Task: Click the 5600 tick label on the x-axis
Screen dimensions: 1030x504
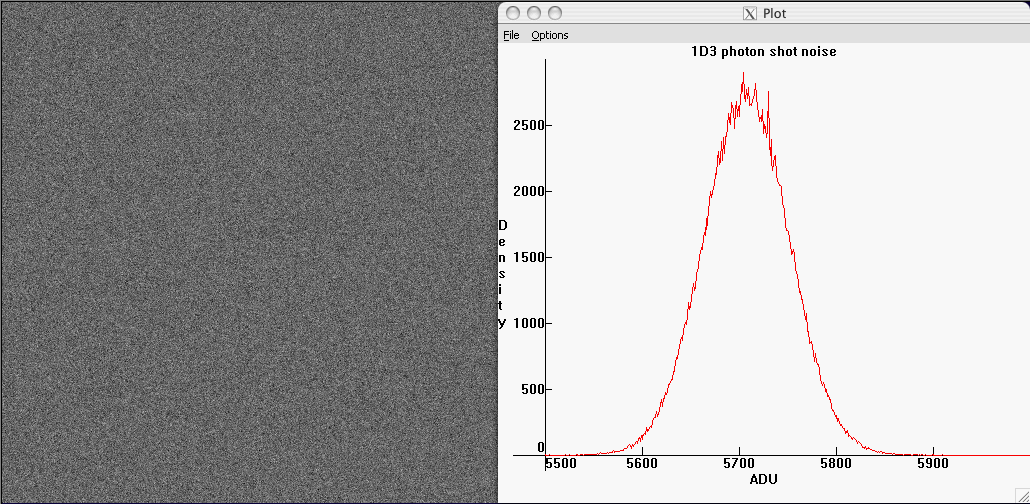Action: (642, 464)
